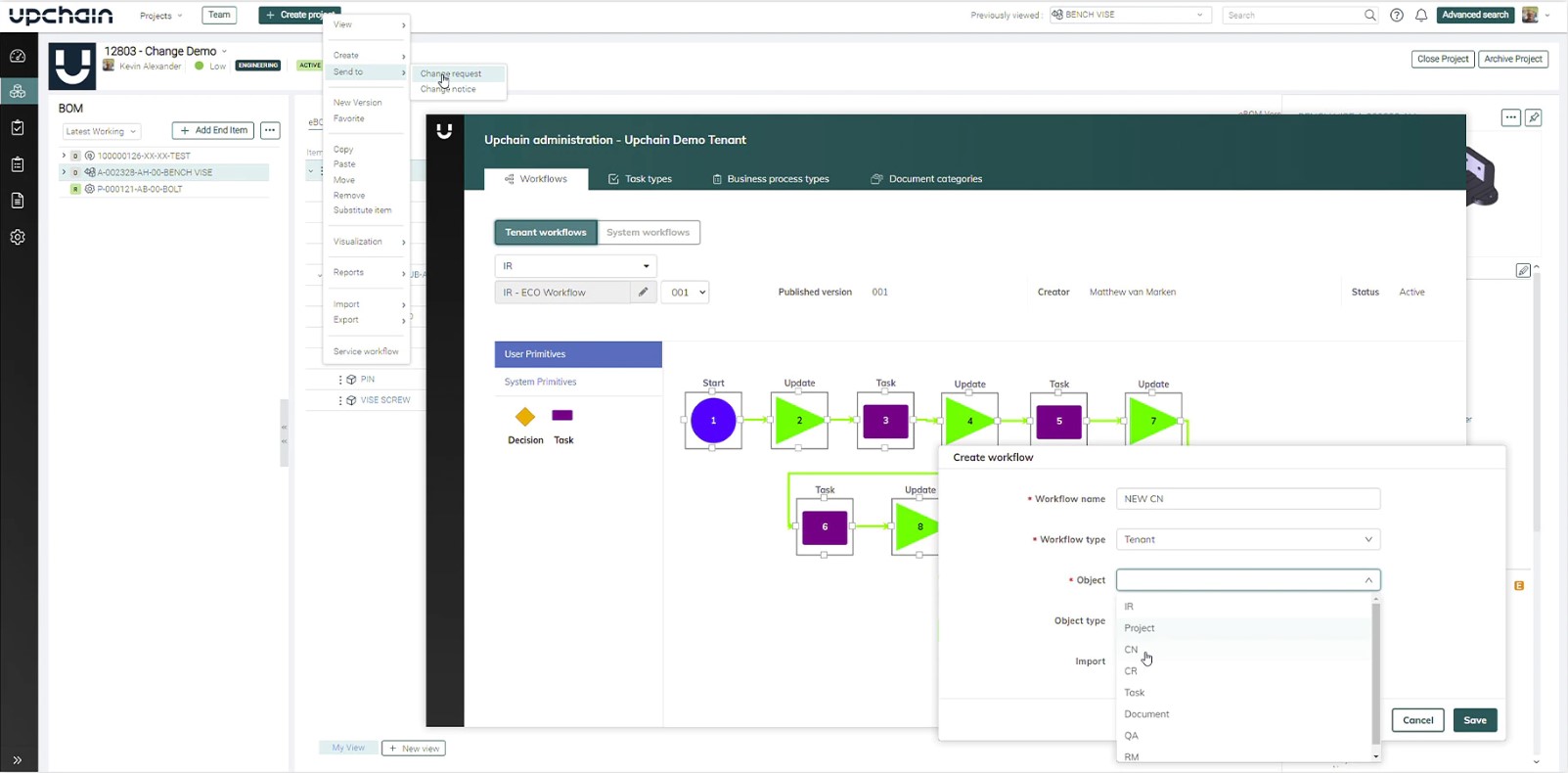
Task: Click the Cancel button
Action: (1417, 720)
